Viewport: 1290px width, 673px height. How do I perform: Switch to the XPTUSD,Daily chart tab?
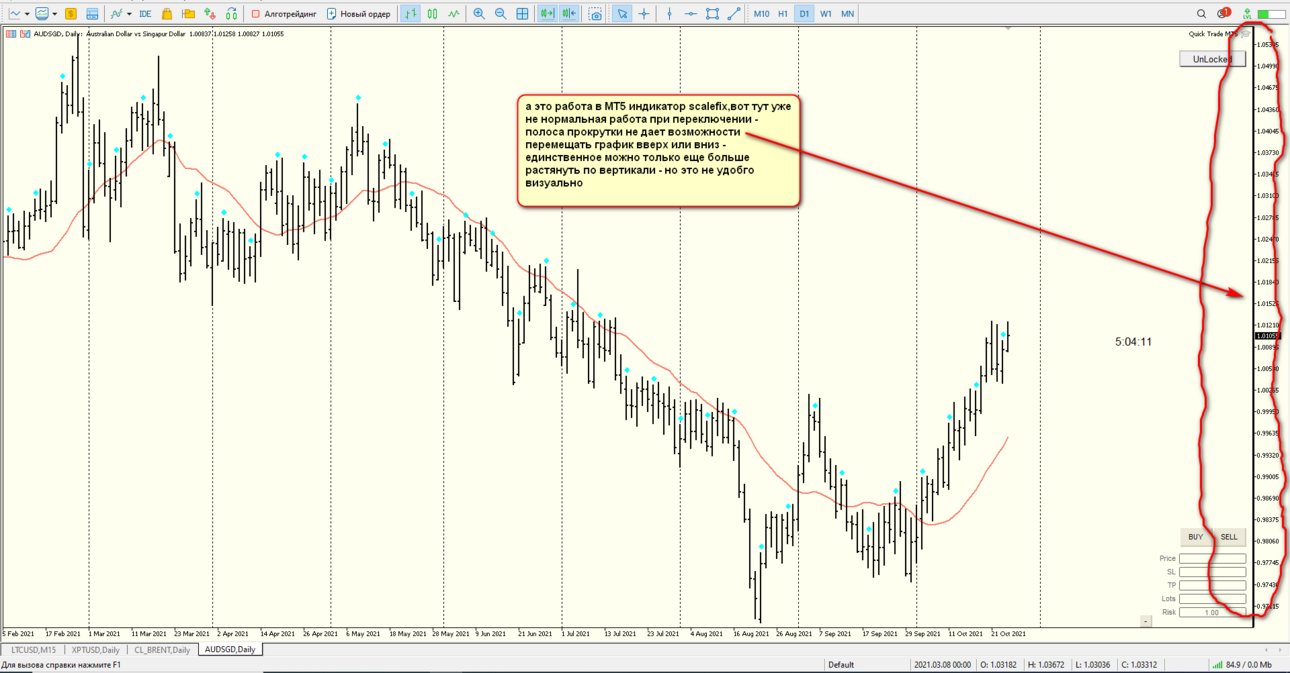coord(96,650)
